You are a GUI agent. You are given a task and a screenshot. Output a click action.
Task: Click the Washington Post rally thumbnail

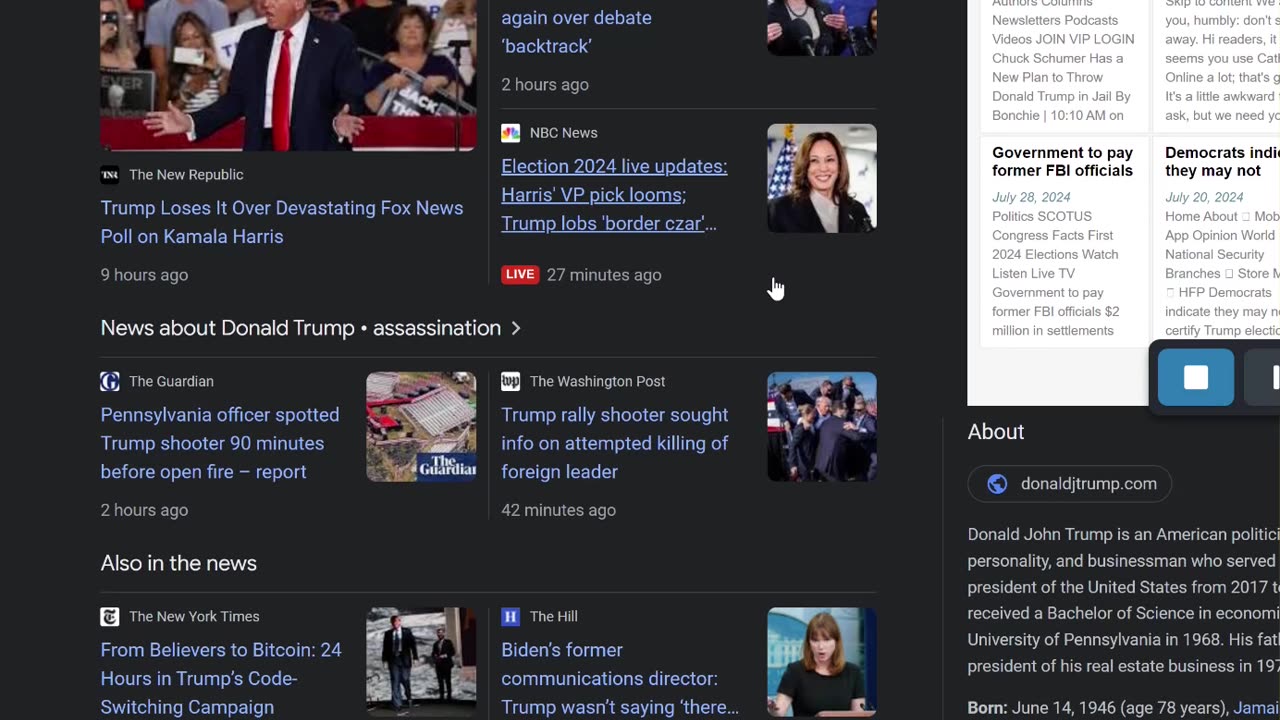click(822, 427)
